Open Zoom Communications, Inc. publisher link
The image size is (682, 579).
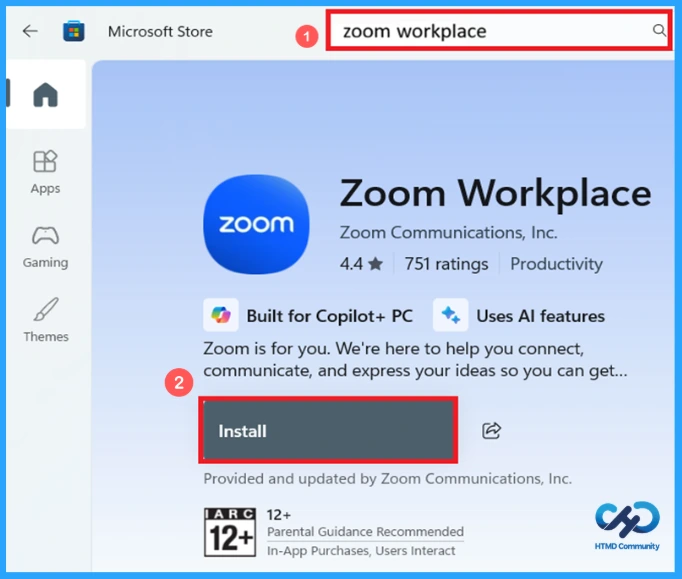tap(448, 233)
